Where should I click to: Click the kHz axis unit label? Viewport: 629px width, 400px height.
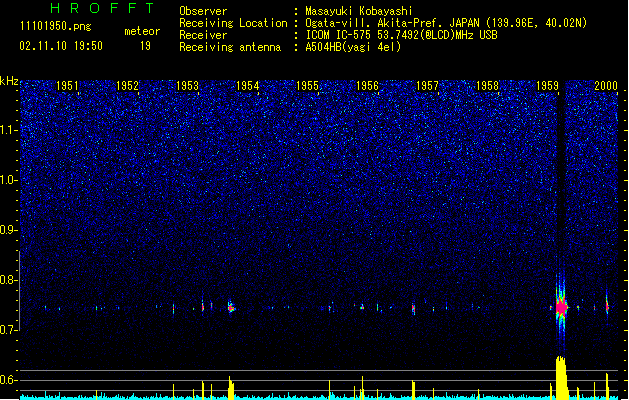point(9,81)
